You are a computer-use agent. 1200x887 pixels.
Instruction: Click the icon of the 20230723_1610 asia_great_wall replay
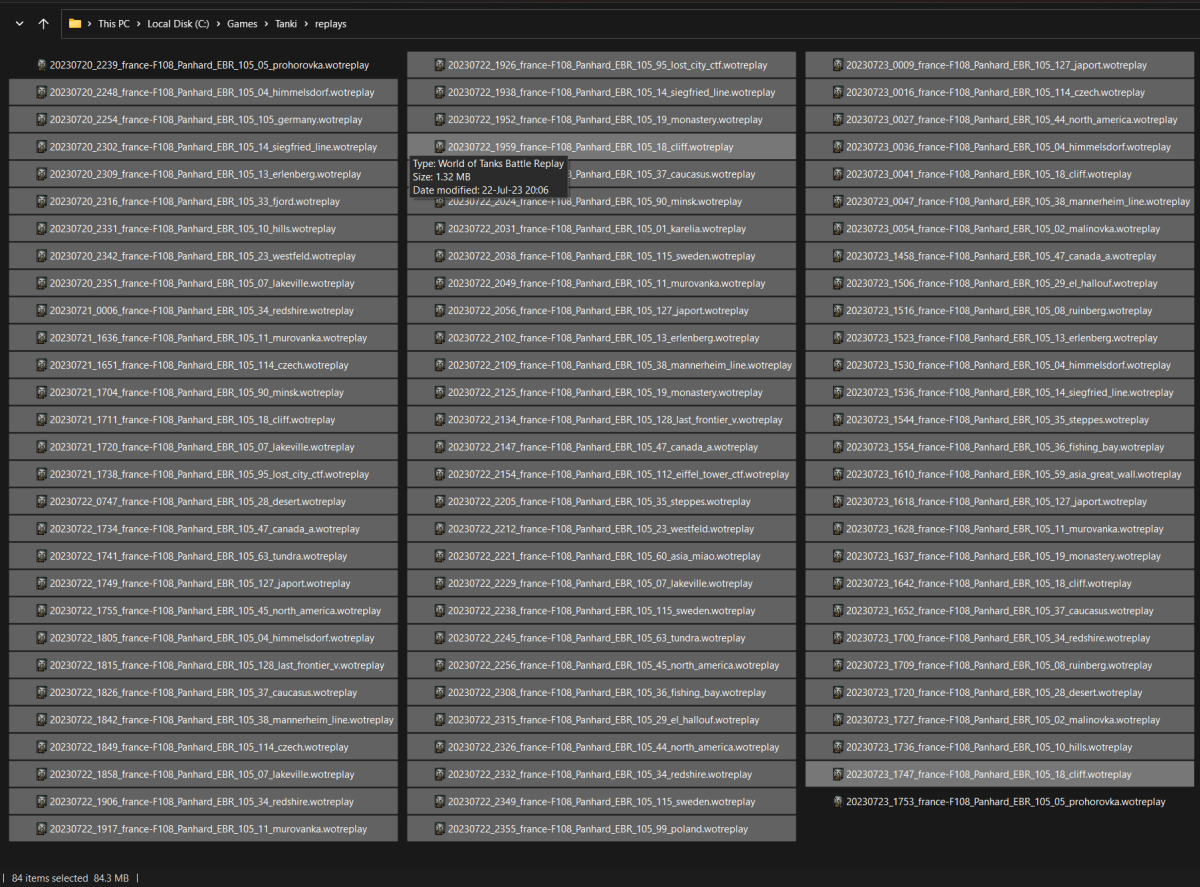click(x=837, y=474)
